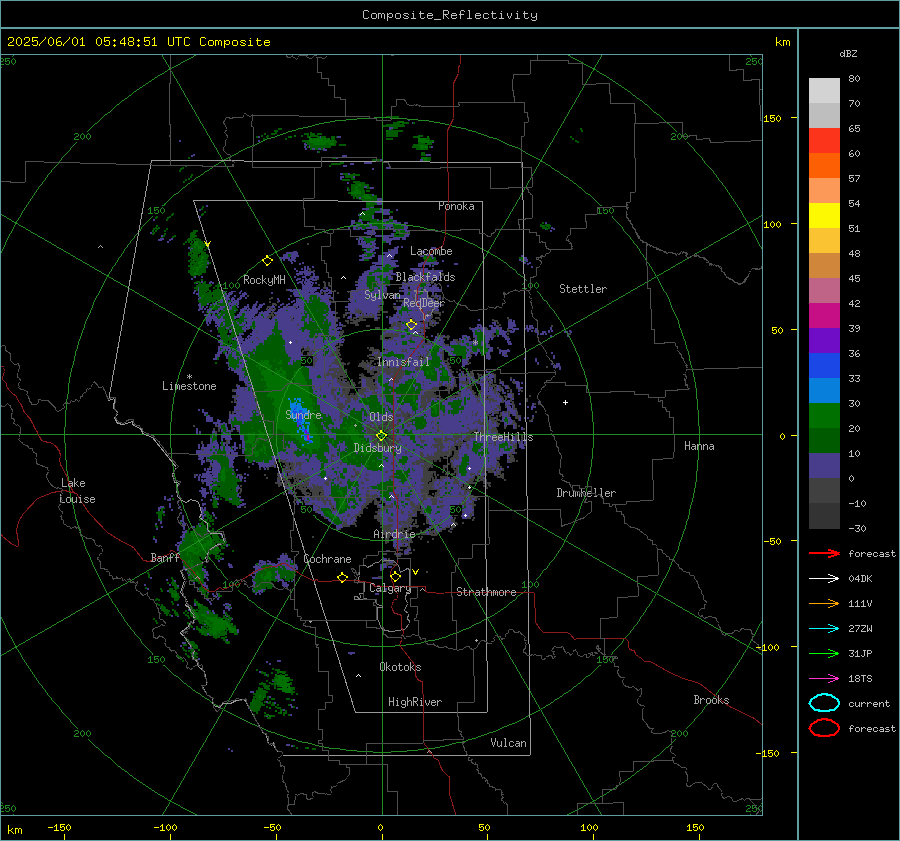The image size is (900, 841).
Task: Click the yellow diamond marker near RockyMH
Action: 267,261
